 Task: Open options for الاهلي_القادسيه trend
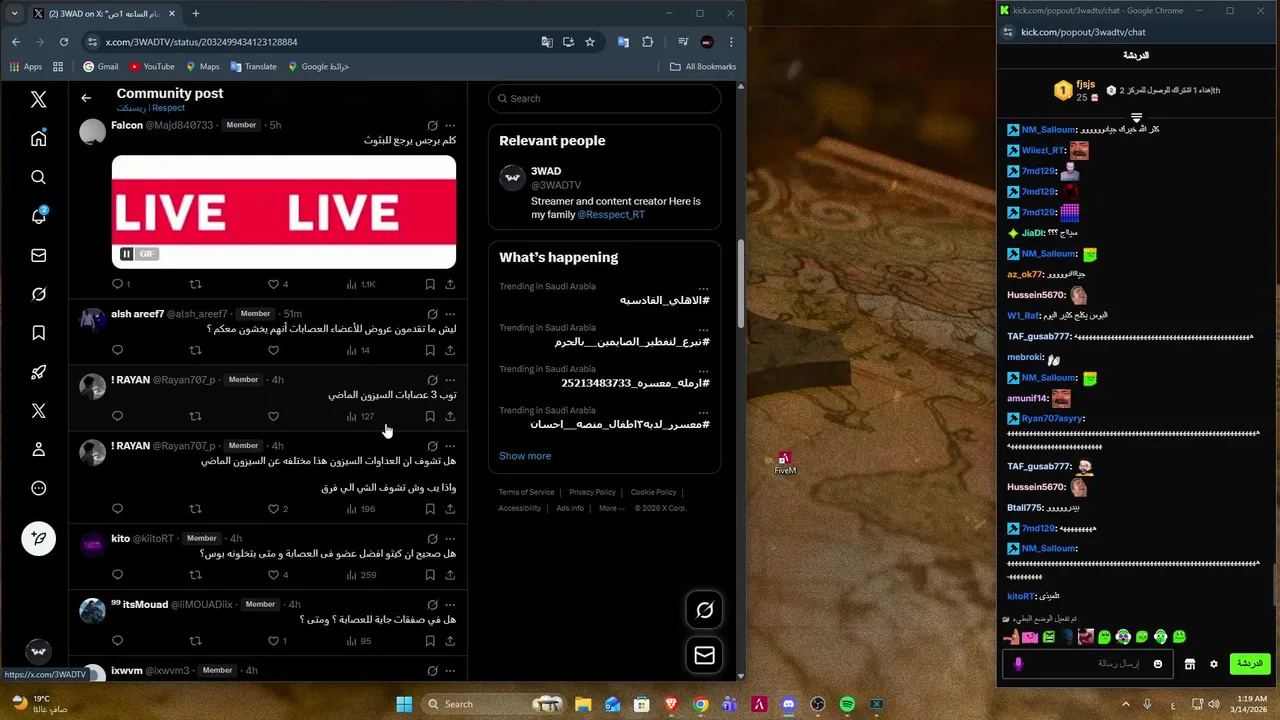pos(703,287)
